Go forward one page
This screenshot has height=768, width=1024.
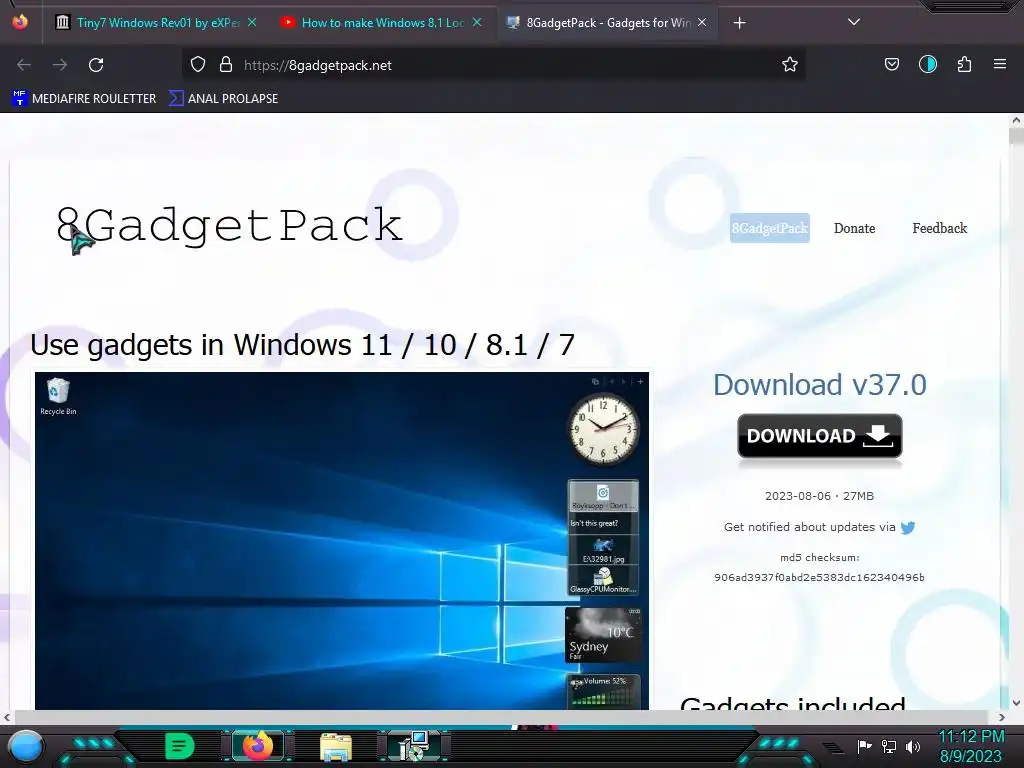(x=60, y=65)
